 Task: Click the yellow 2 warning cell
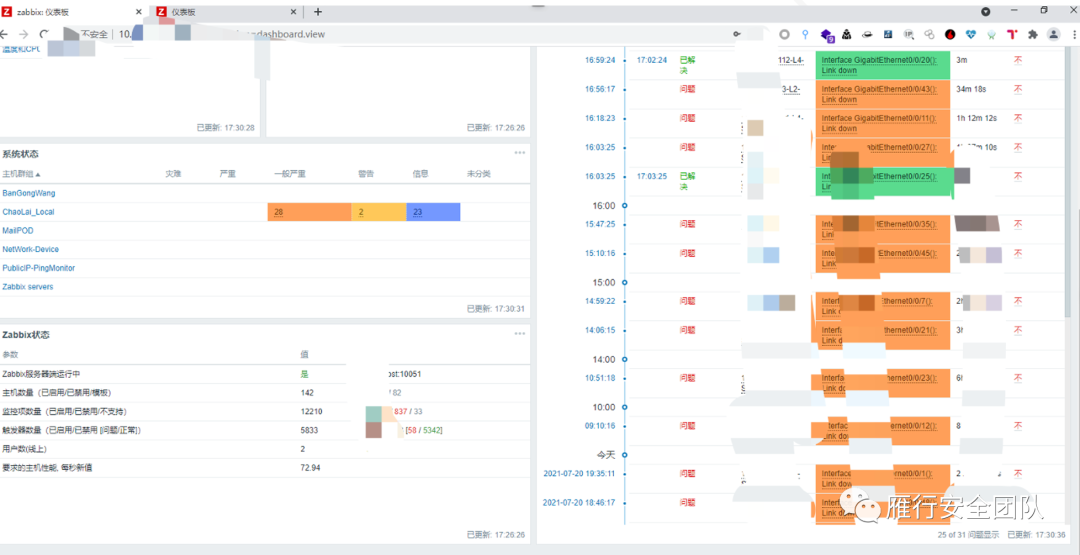tap(379, 212)
